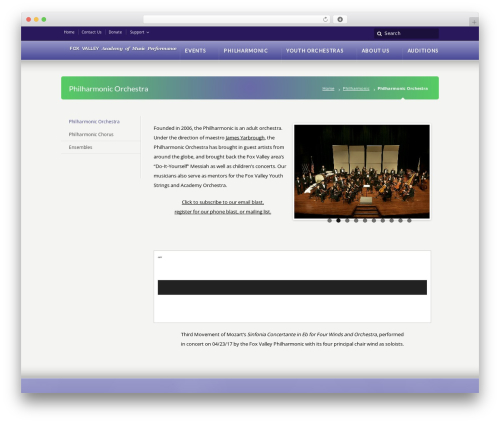
Task: Select Ensembles in the sidebar
Action: click(x=80, y=147)
